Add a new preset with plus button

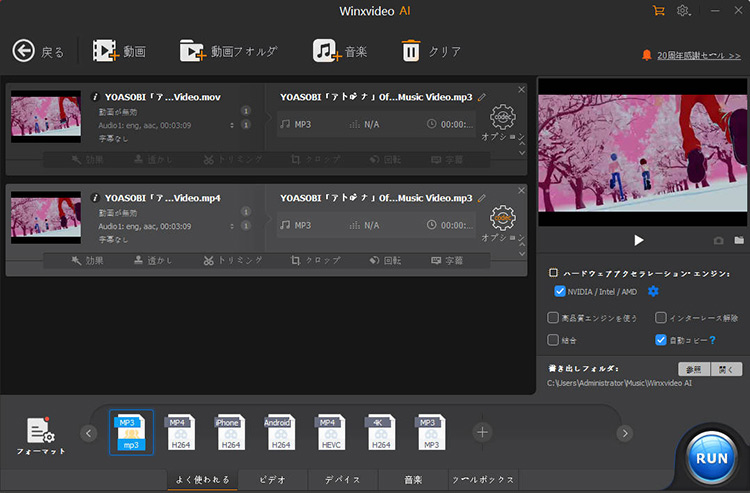pos(482,432)
